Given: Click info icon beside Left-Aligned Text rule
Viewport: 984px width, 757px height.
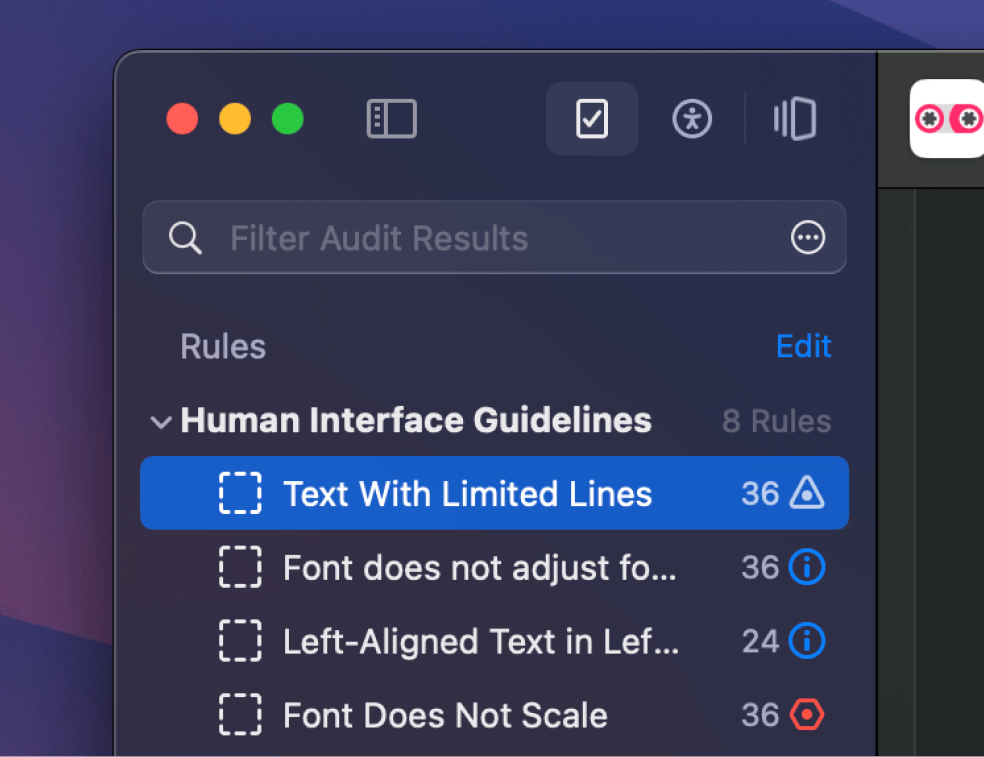Looking at the screenshot, I should click(807, 641).
